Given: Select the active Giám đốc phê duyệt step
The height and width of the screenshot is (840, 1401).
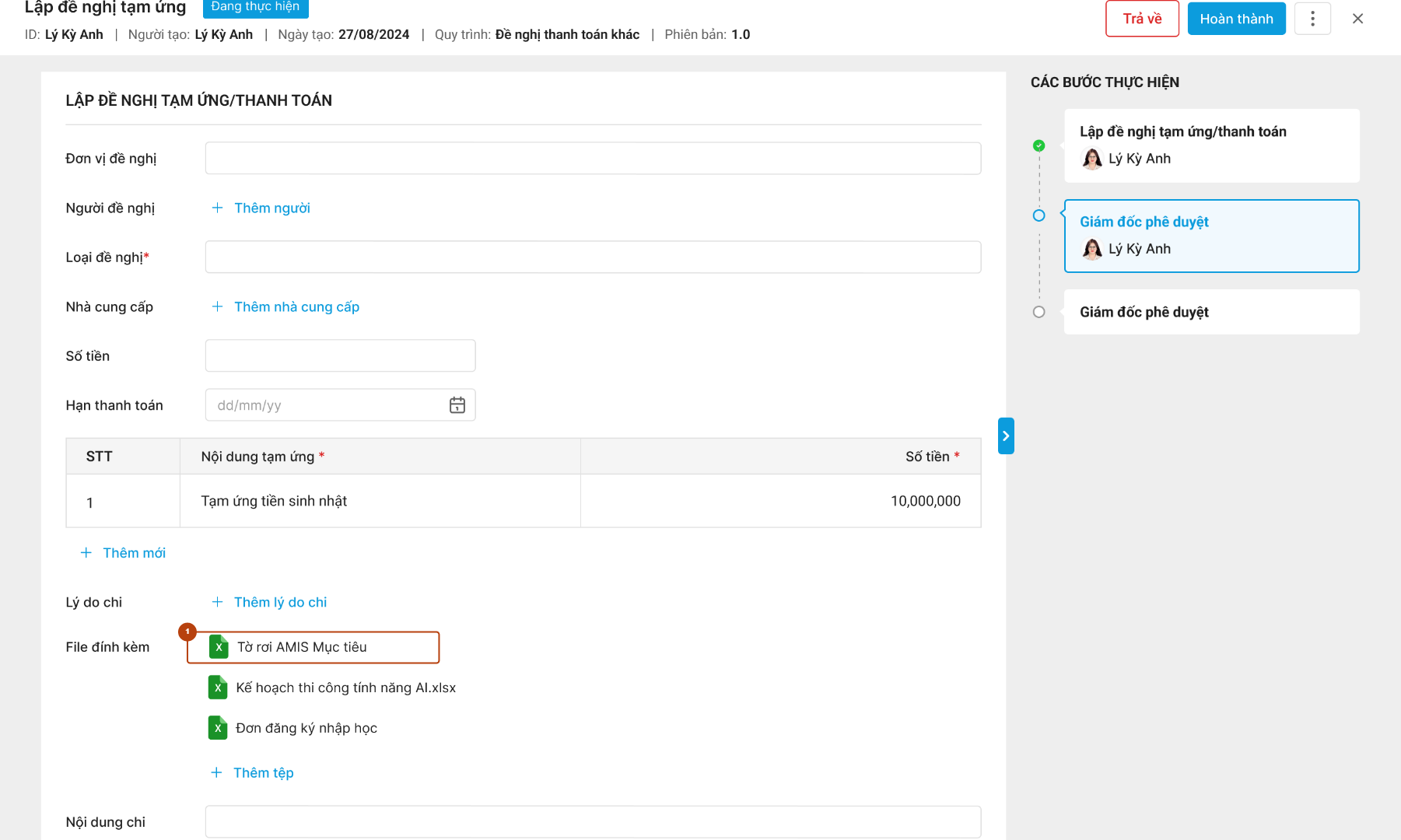Looking at the screenshot, I should [x=1211, y=236].
